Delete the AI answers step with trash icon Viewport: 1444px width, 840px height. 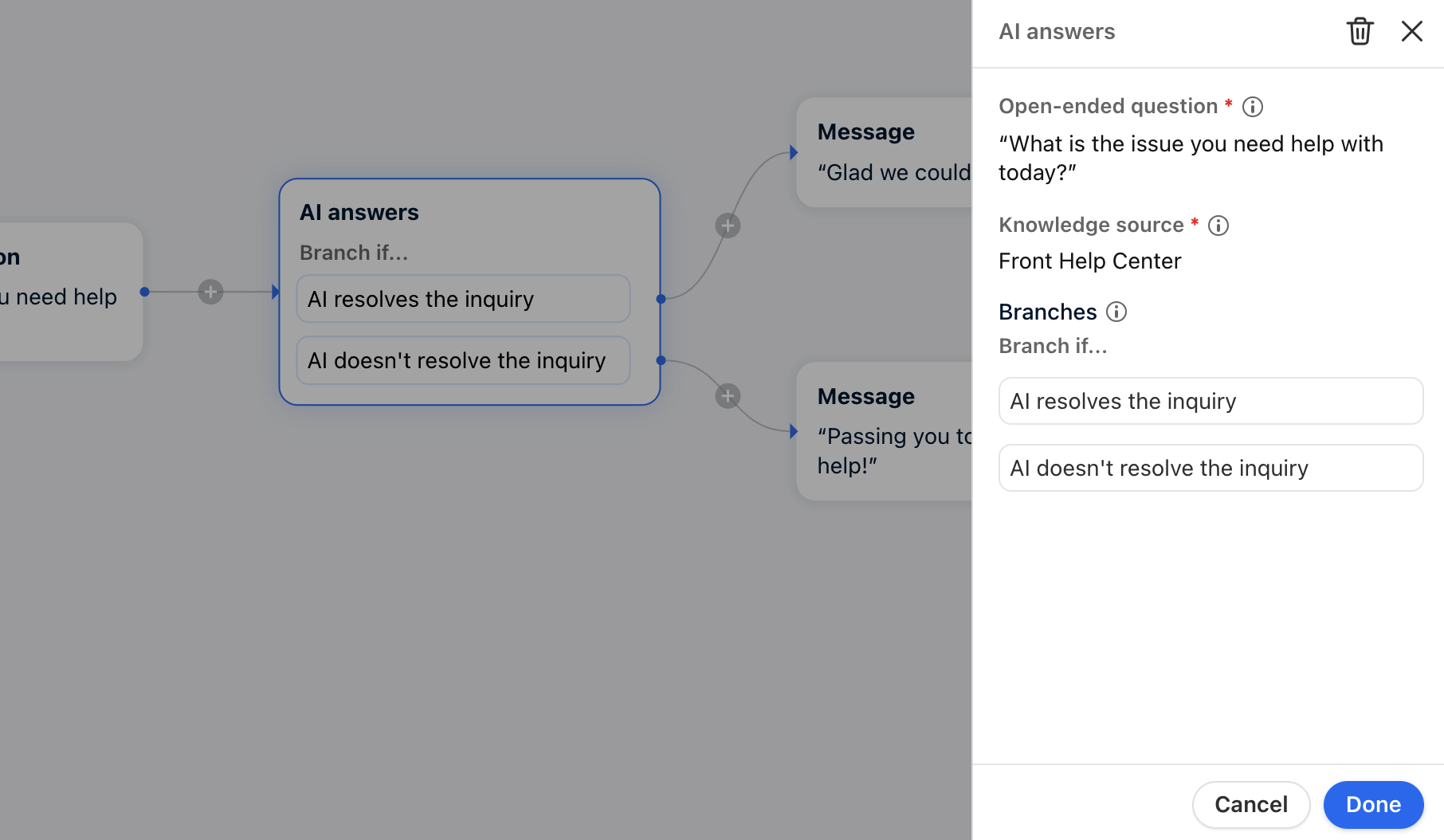(x=1360, y=32)
